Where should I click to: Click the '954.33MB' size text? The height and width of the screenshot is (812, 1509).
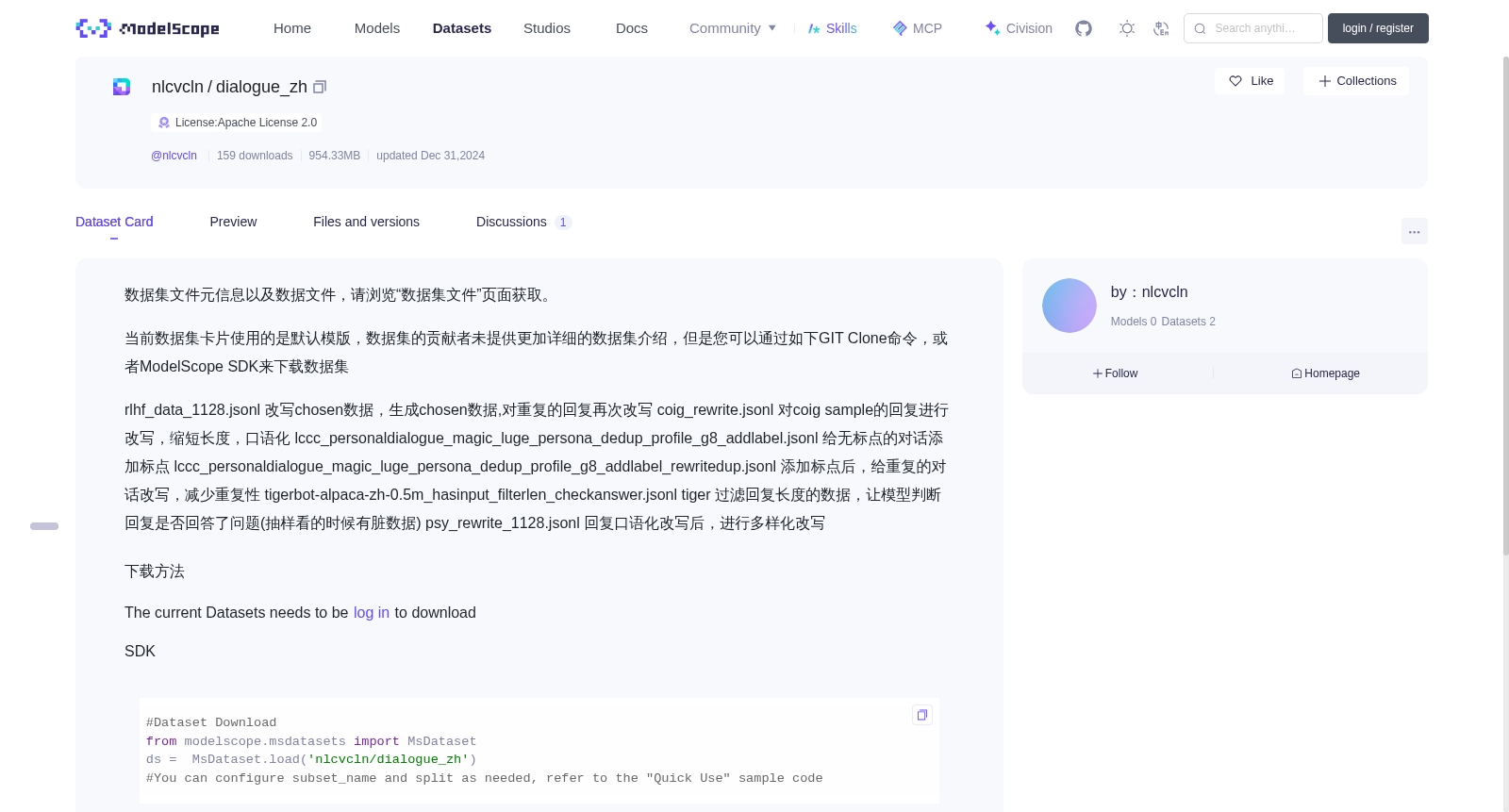point(335,156)
